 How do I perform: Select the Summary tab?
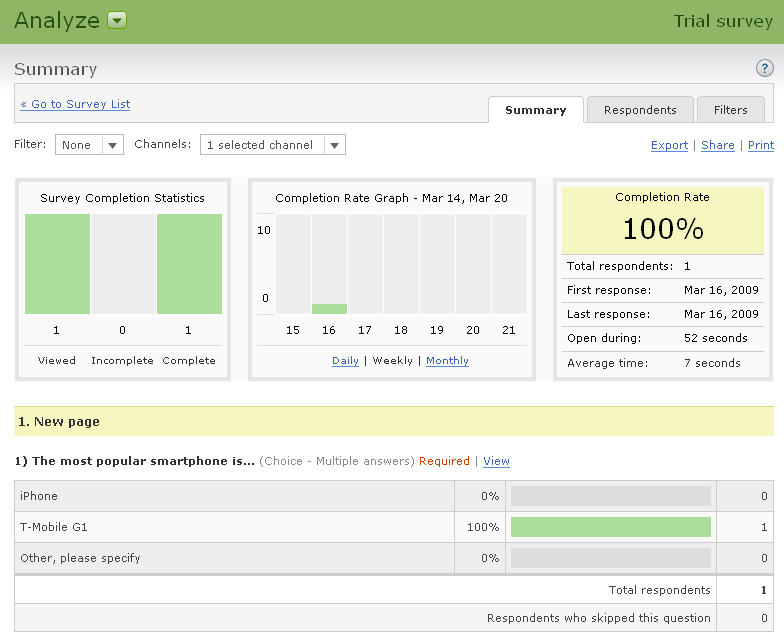(535, 110)
